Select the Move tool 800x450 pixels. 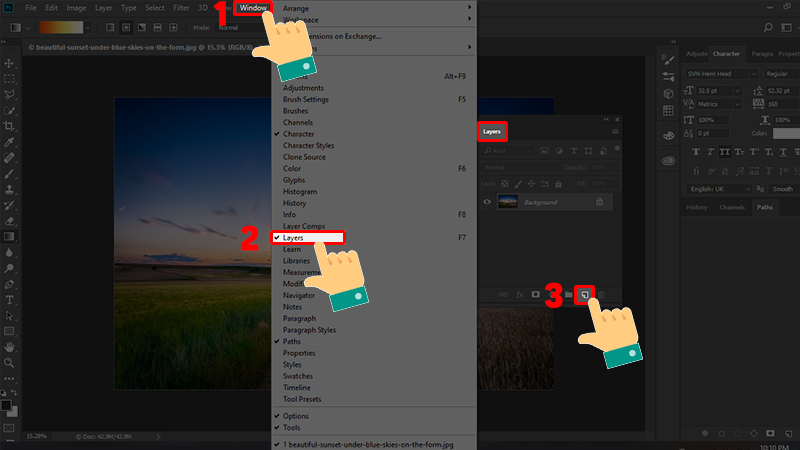click(x=9, y=63)
